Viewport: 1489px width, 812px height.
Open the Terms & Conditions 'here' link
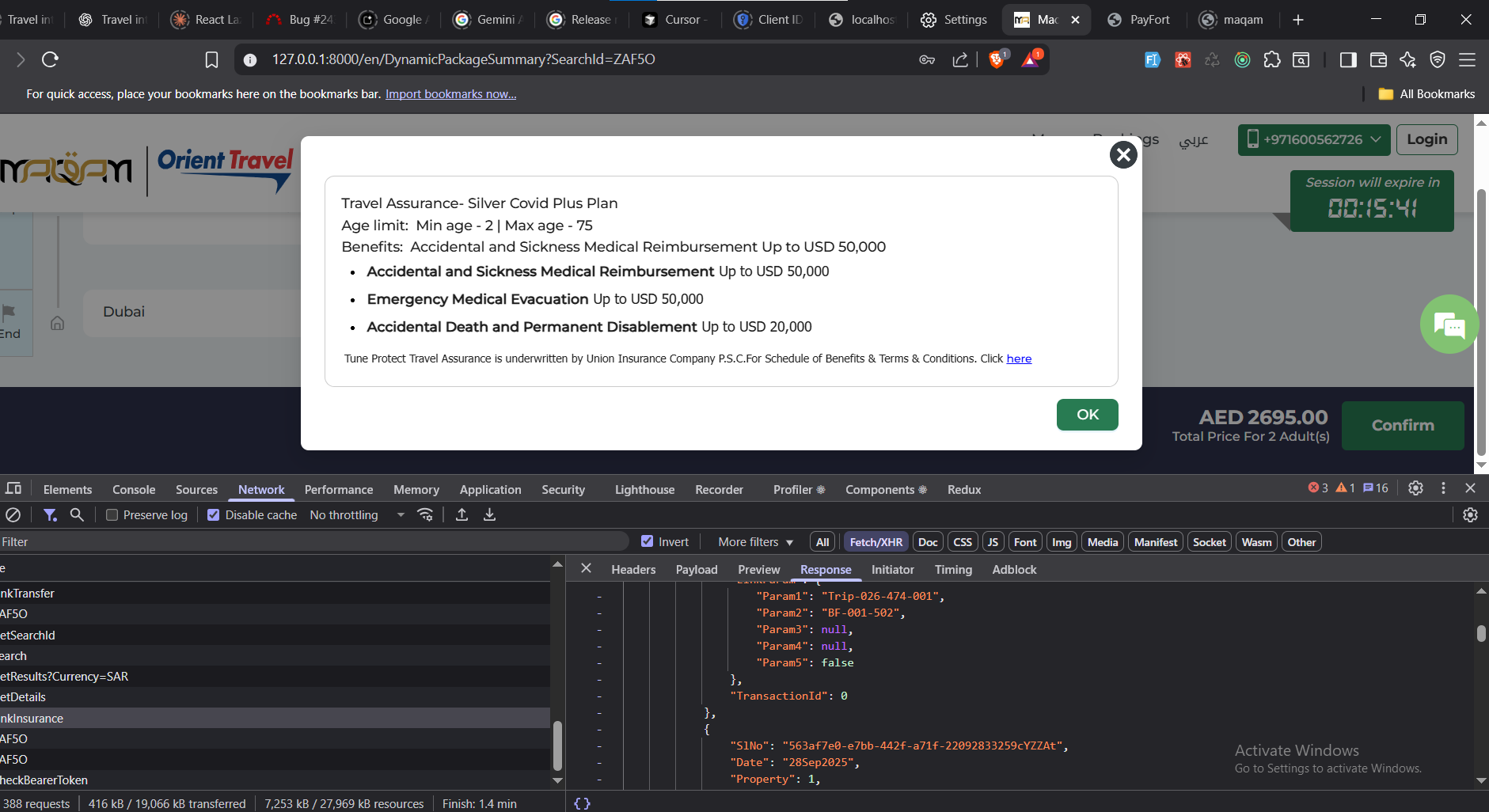[x=1018, y=359]
